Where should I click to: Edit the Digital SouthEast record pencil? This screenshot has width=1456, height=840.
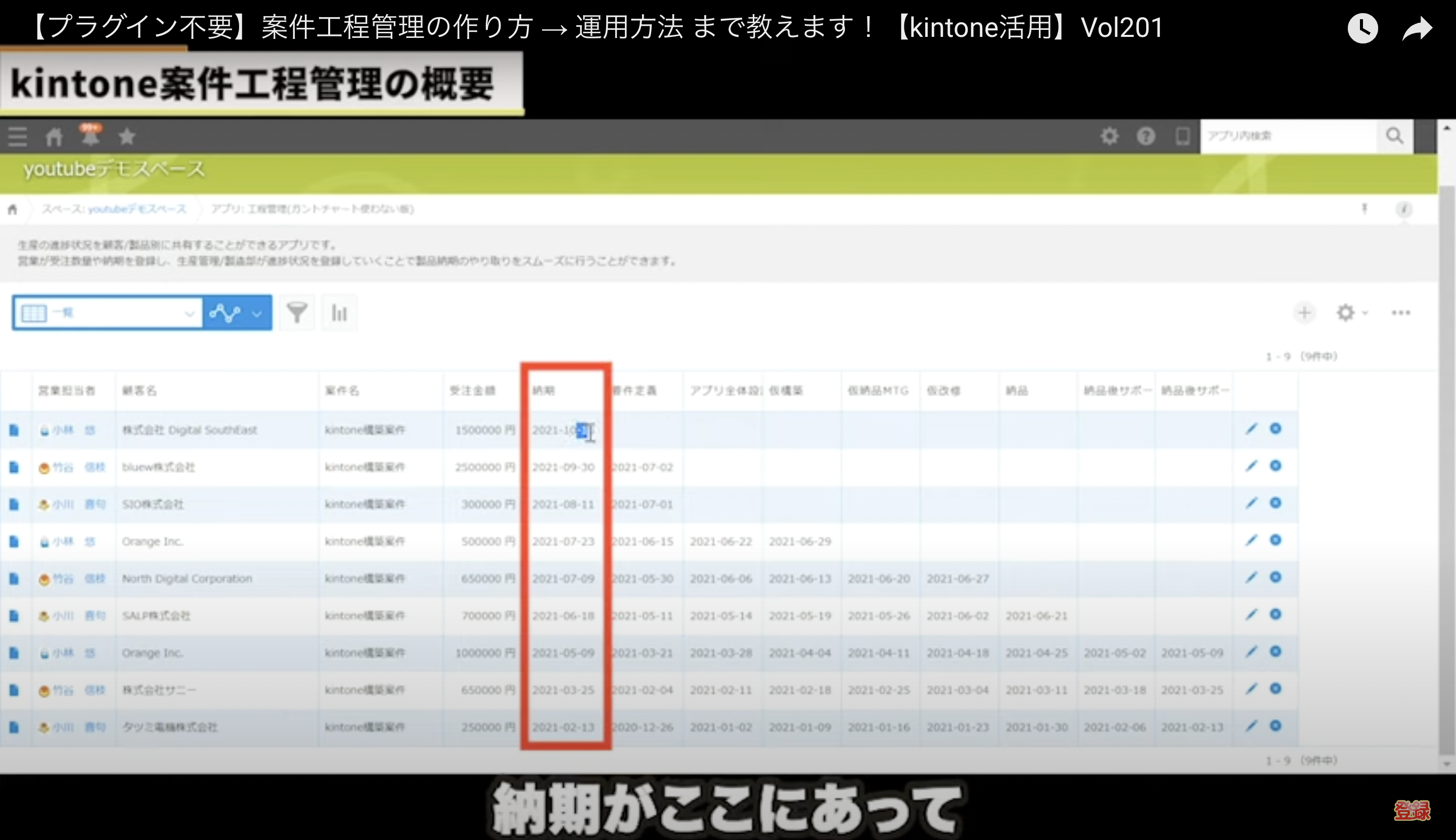1251,429
